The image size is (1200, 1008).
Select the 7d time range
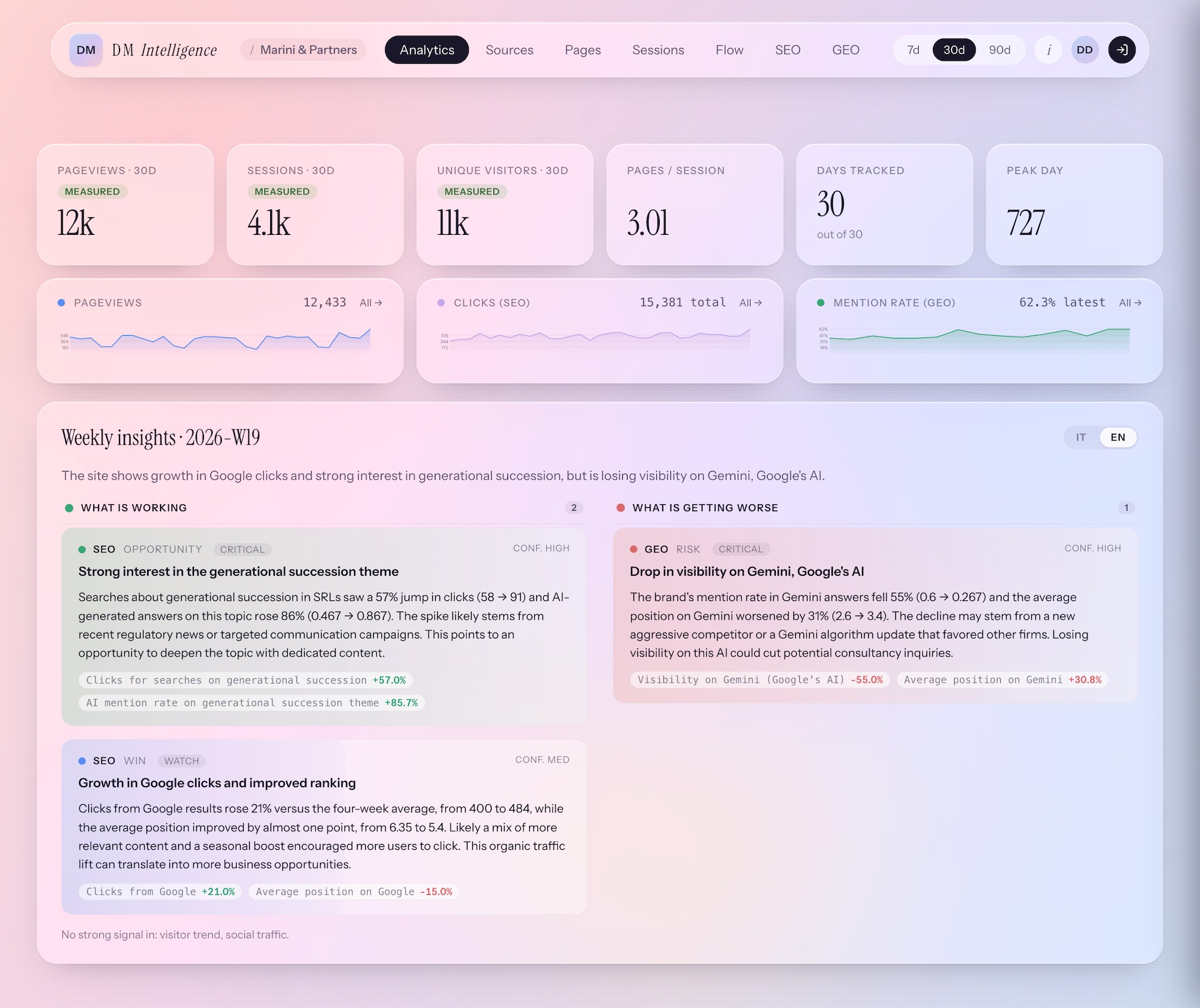pos(913,50)
